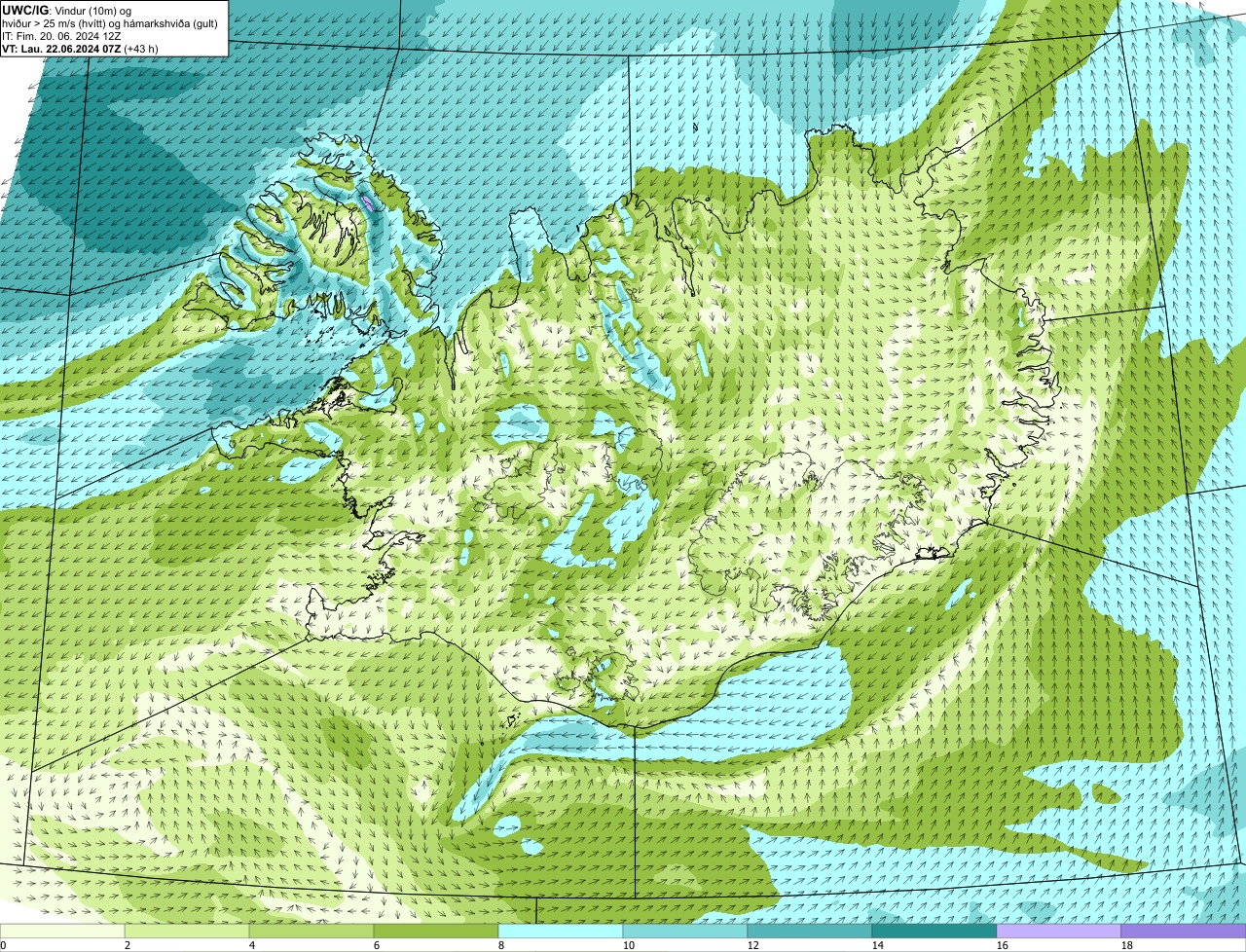The width and height of the screenshot is (1246, 952).
Task: Click the light cyan 8–10 m/s legend swatch
Action: tap(561, 931)
